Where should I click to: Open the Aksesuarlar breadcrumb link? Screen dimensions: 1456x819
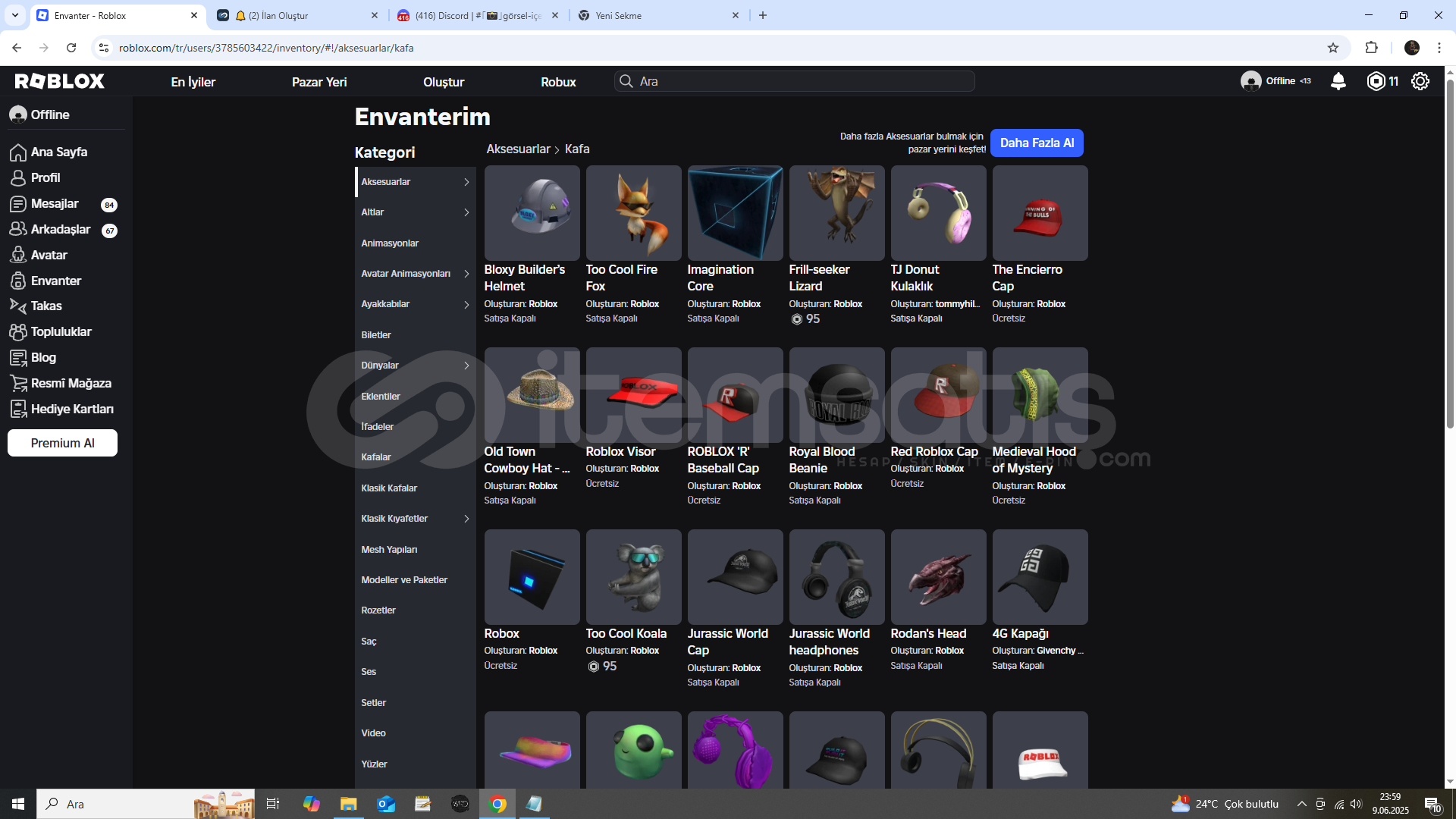[518, 149]
